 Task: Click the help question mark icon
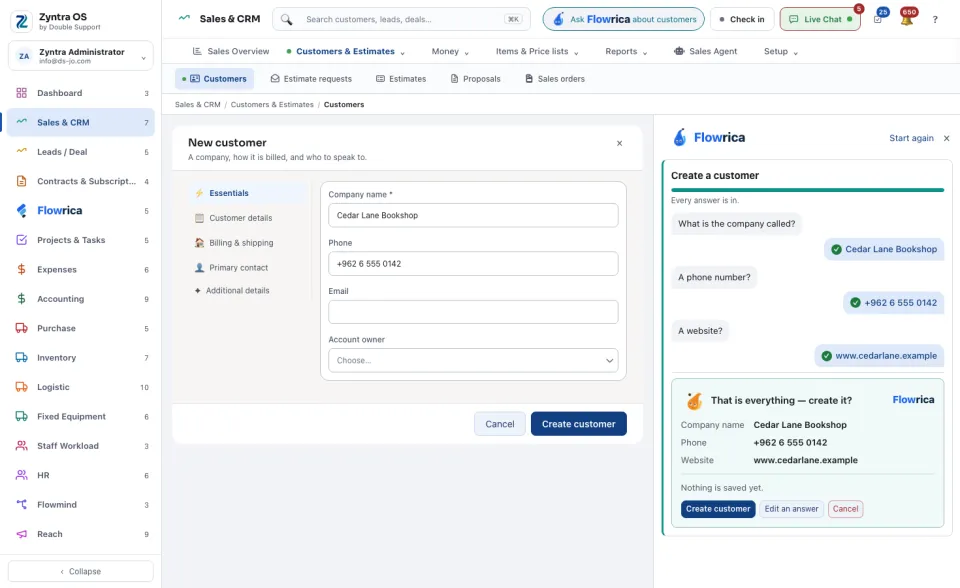[x=935, y=20]
